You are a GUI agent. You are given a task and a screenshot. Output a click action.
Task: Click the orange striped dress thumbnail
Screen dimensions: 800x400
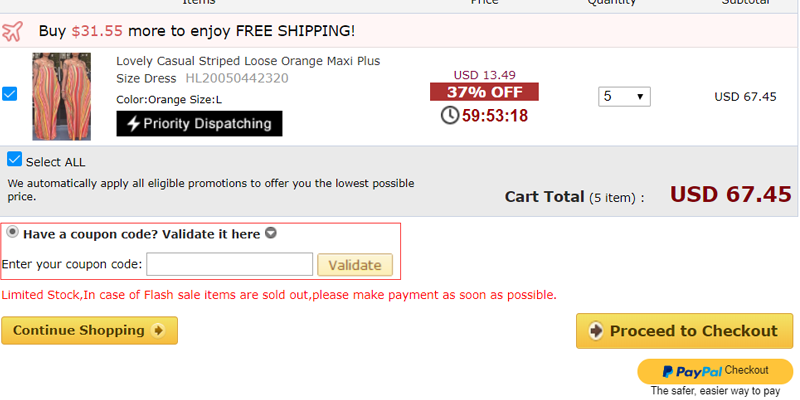pyautogui.click(x=62, y=96)
